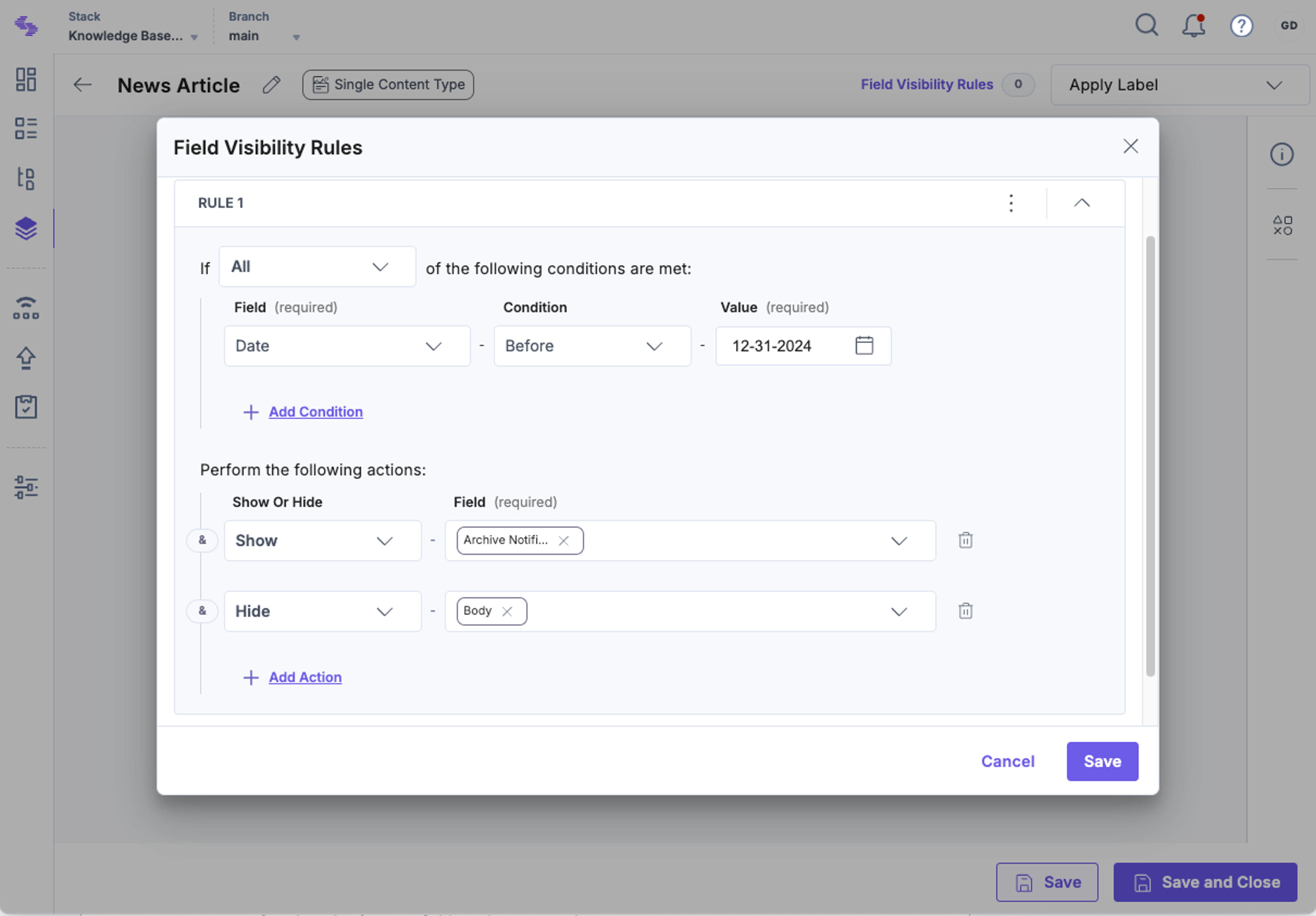Open the notifications bell
This screenshot has height=916, width=1316.
1193,25
